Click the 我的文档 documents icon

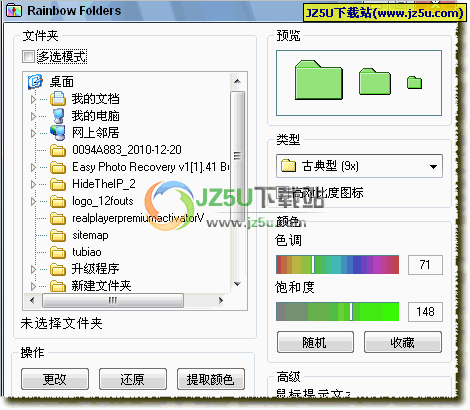[x=58, y=99]
